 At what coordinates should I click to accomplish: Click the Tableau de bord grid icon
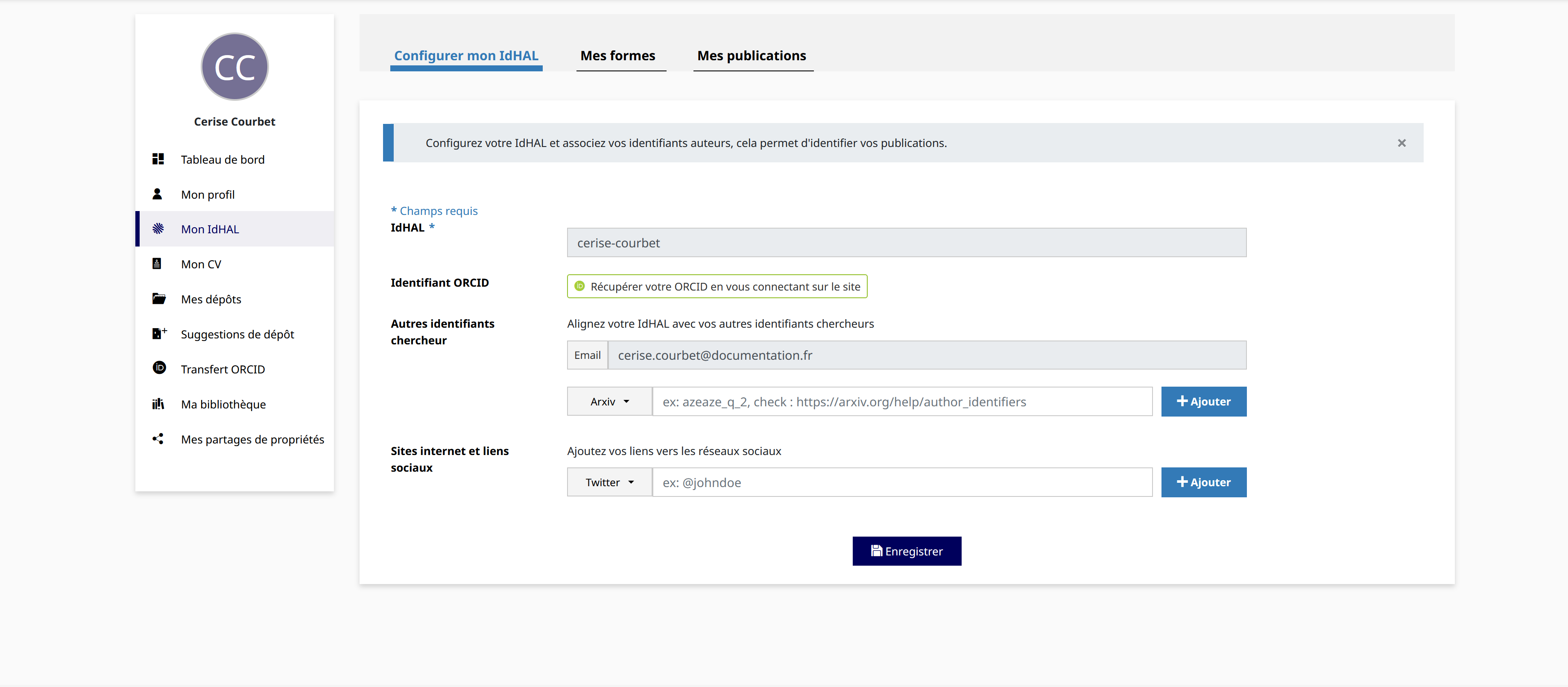[158, 159]
